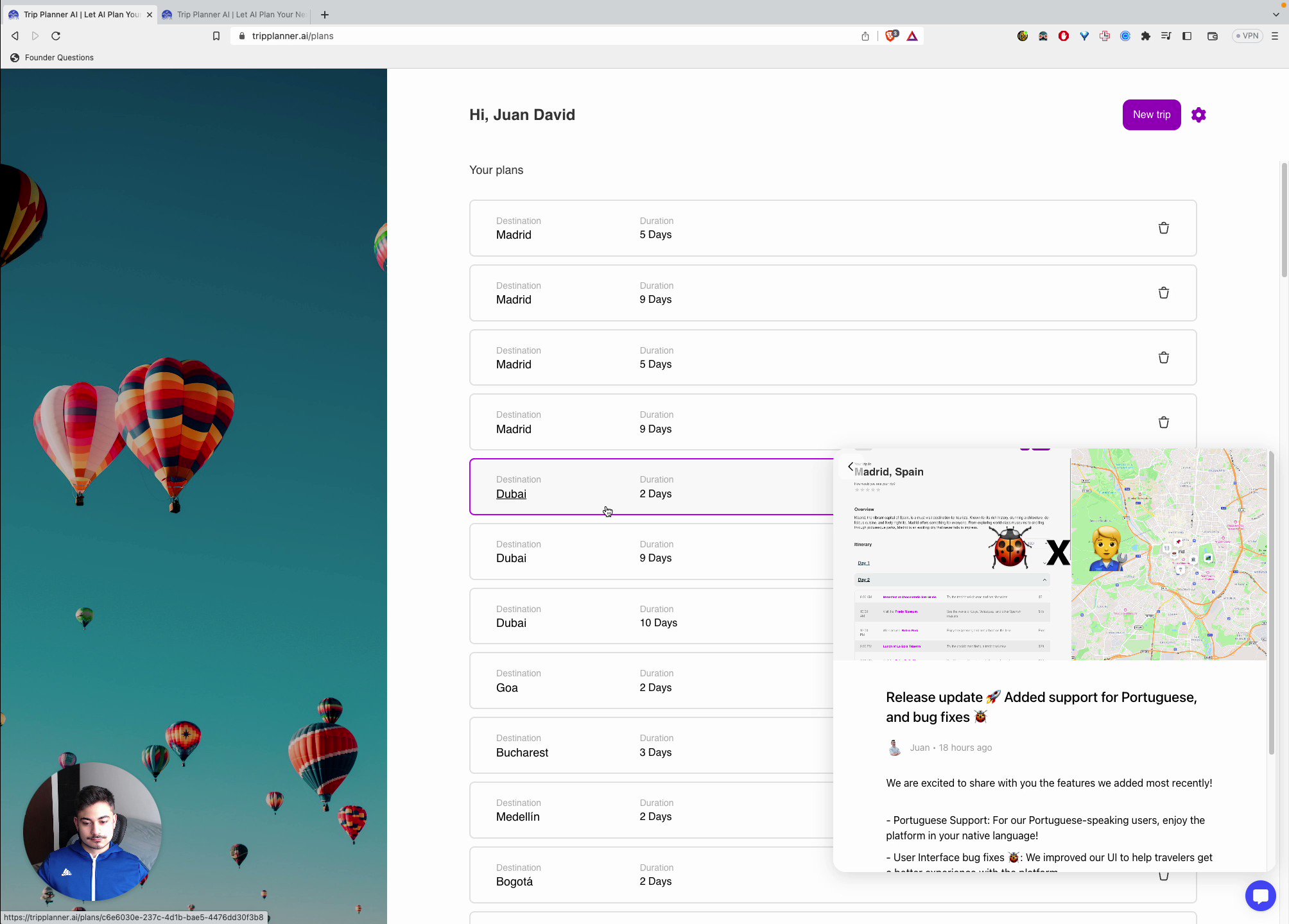Screen dimensions: 1289x924
Task: Delete the second Madrid 9 Days plan
Action: [x=1163, y=422]
